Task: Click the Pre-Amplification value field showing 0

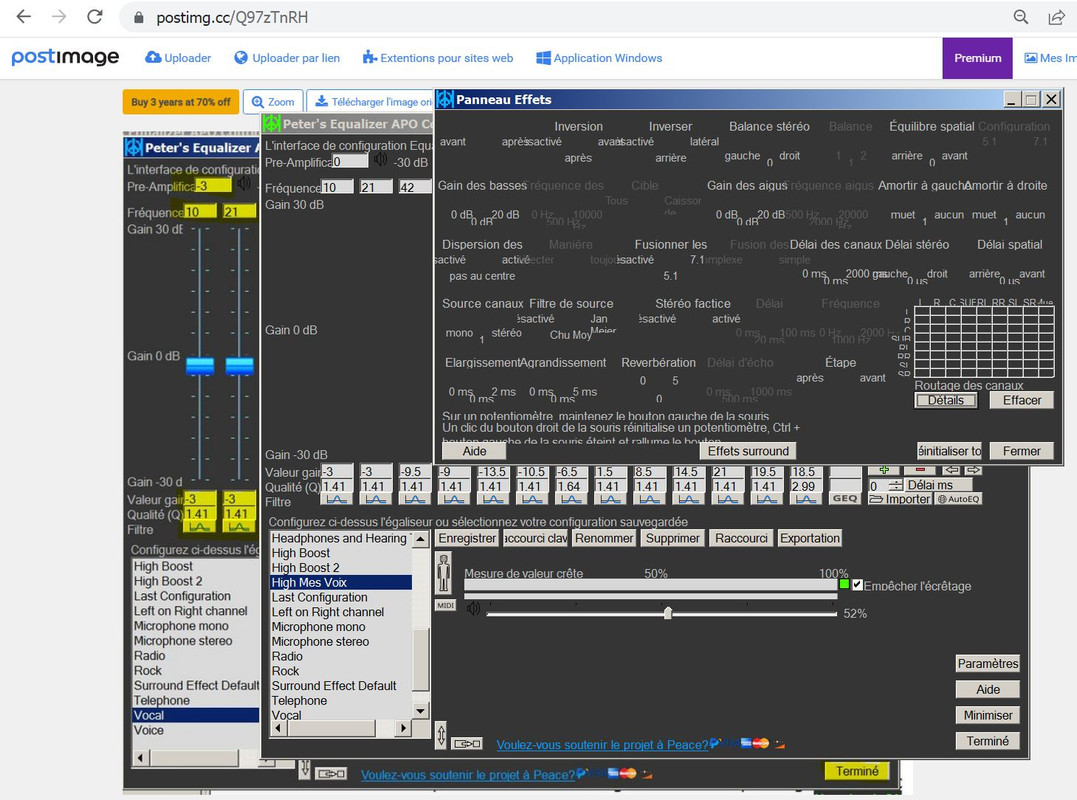Action: (x=350, y=161)
